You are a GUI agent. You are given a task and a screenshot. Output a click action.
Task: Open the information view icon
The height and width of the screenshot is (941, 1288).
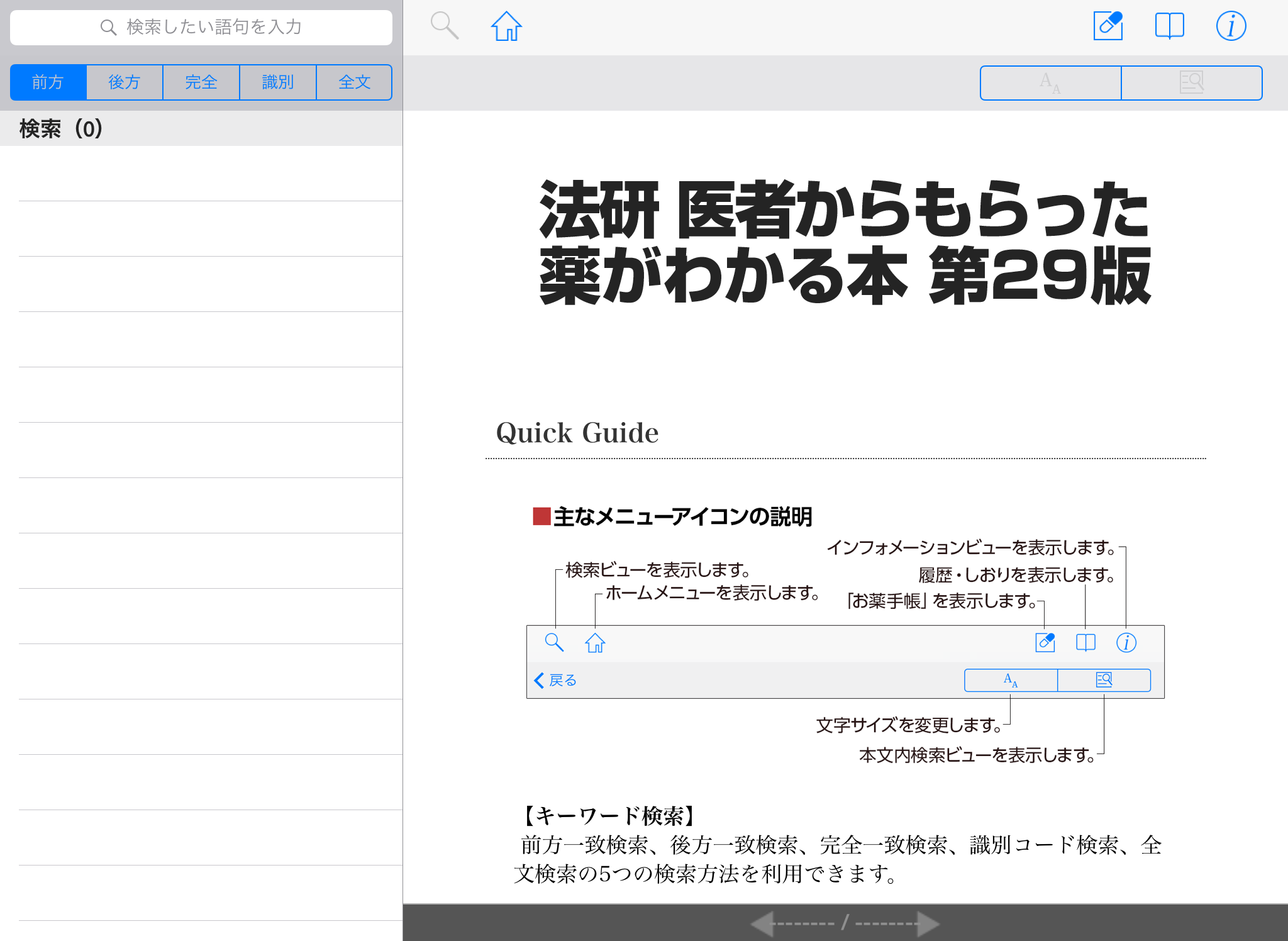1230,26
